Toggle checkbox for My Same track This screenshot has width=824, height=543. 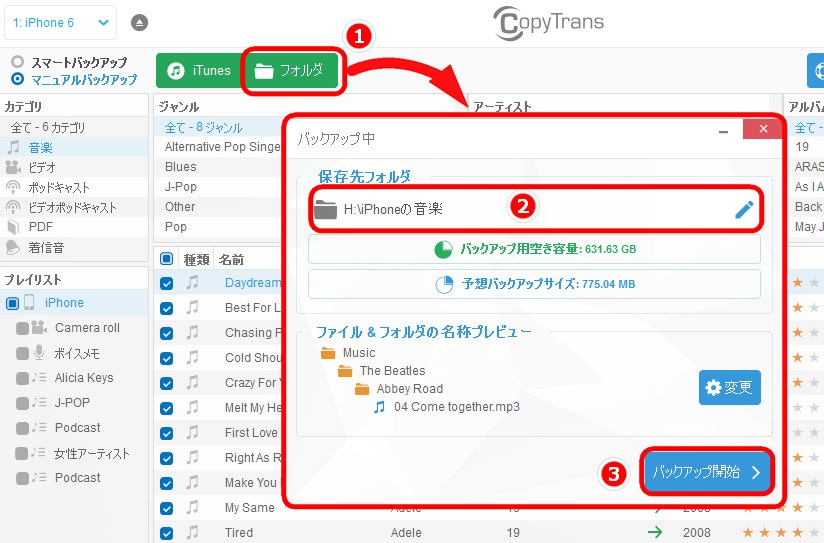coord(167,508)
